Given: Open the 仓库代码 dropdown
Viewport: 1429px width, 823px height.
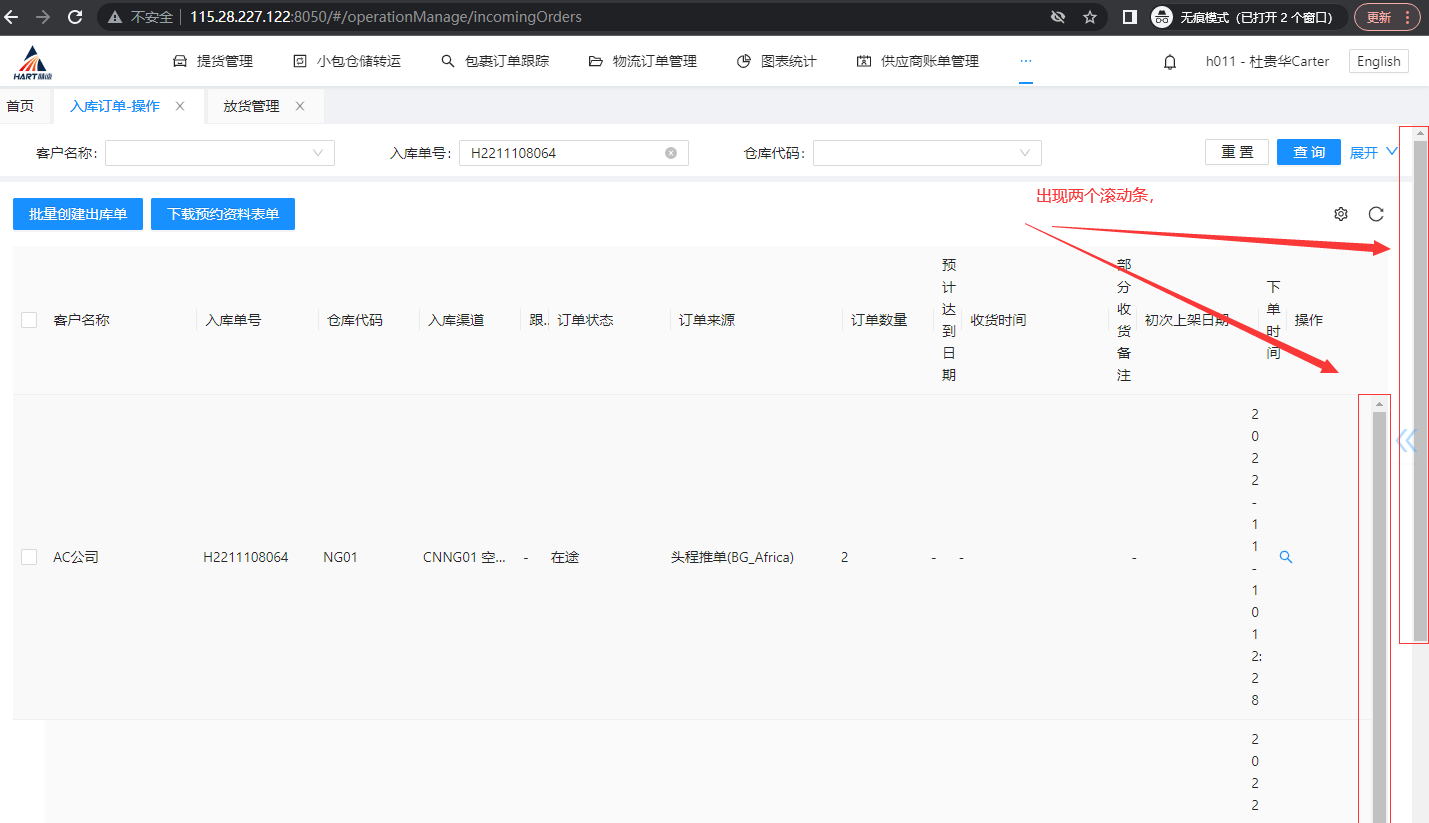Looking at the screenshot, I should 926,153.
